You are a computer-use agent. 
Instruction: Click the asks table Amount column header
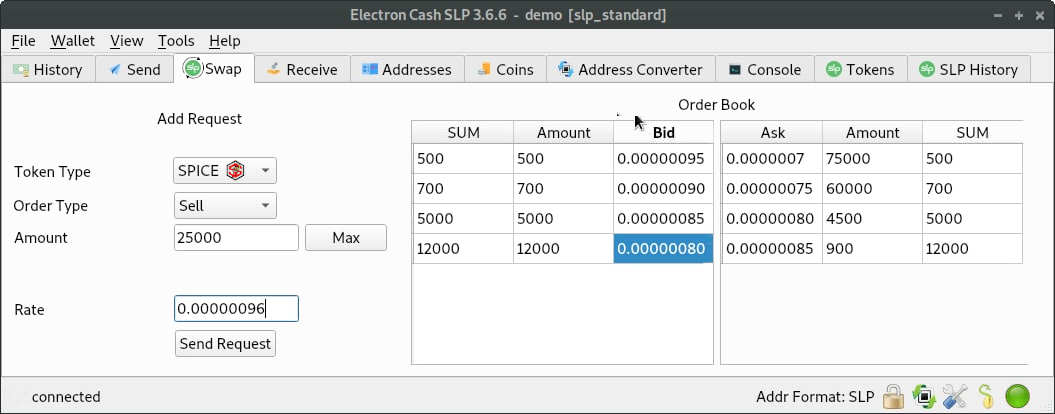873,133
